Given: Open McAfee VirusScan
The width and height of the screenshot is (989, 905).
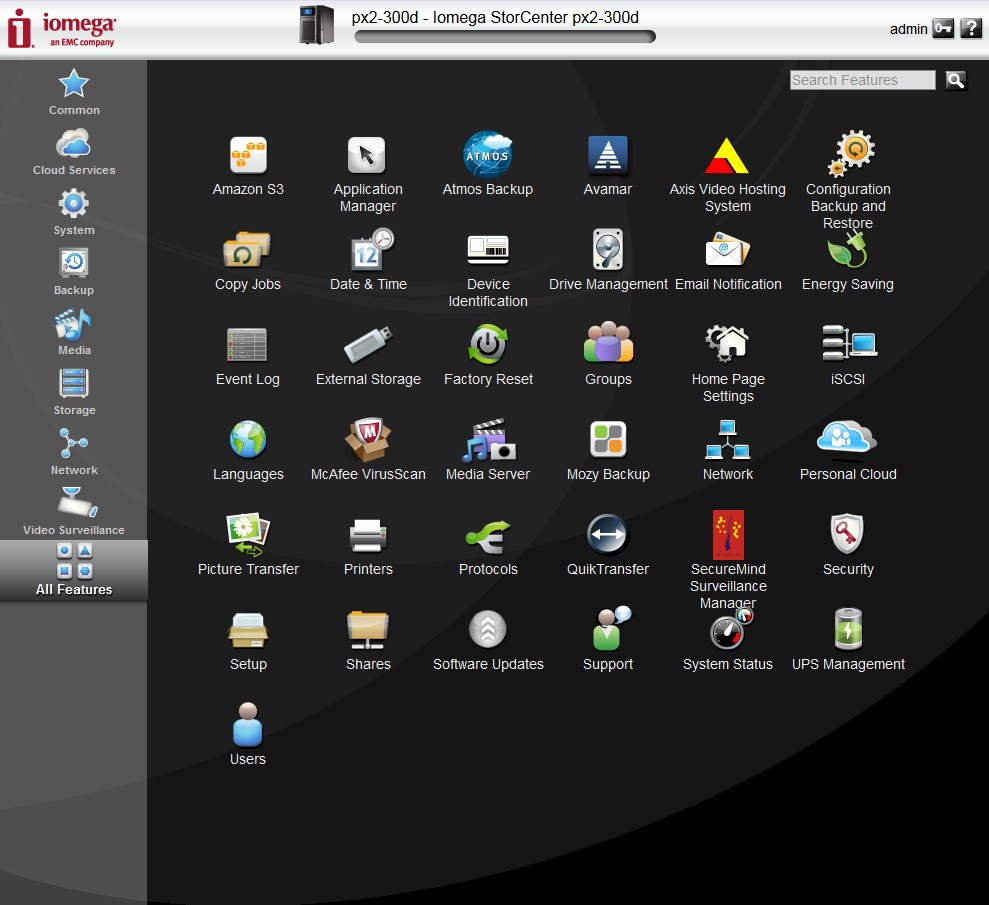Looking at the screenshot, I should 368,449.
